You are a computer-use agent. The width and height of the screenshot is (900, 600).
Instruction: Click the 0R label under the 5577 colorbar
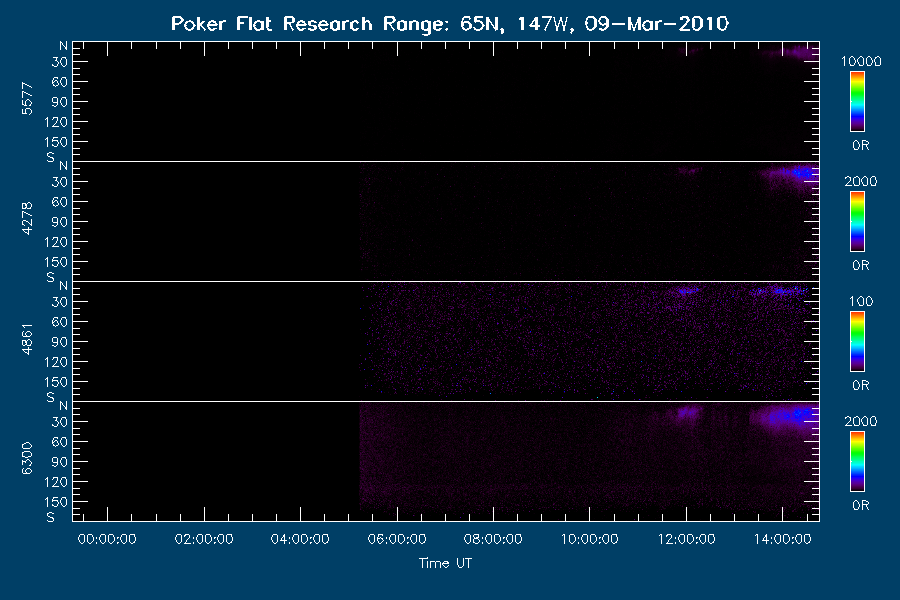861,146
